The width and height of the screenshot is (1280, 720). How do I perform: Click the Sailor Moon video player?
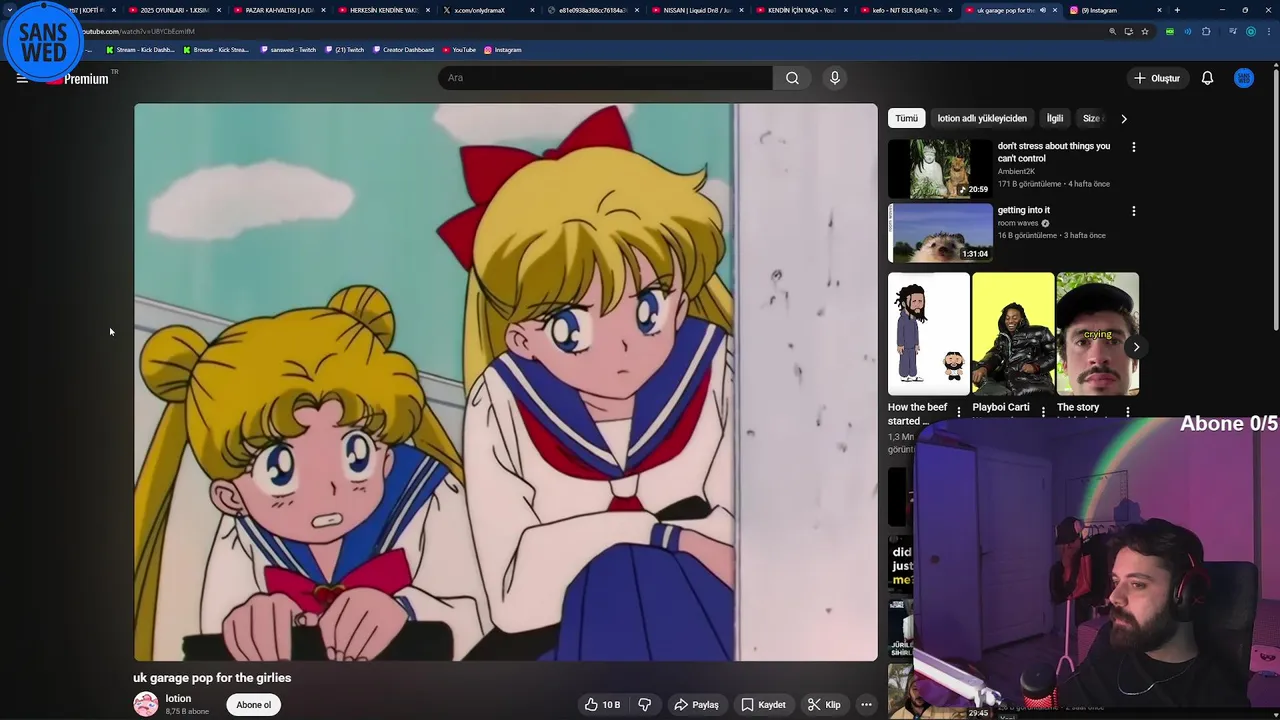tap(506, 382)
